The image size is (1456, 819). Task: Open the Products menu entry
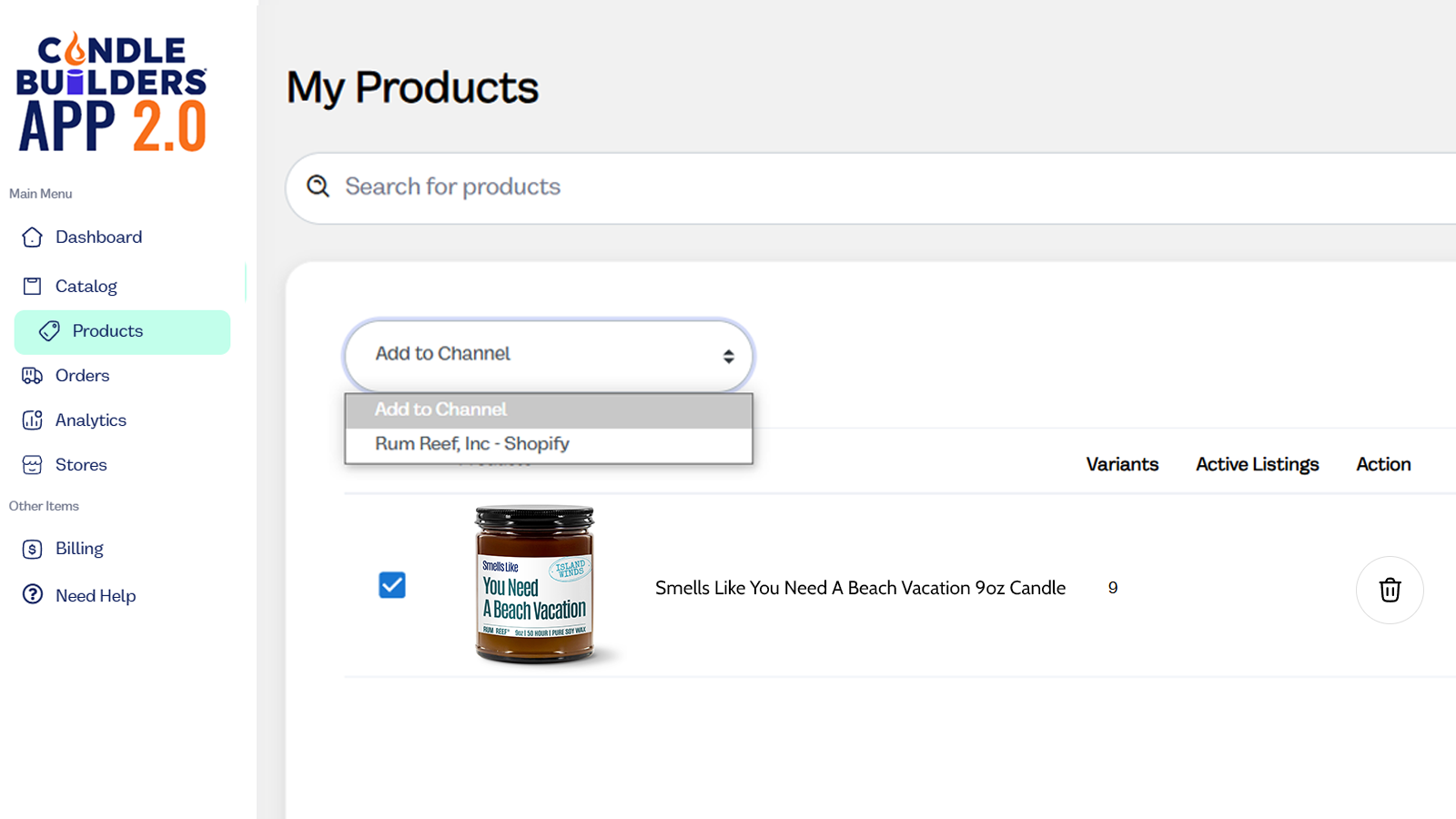coord(106,330)
